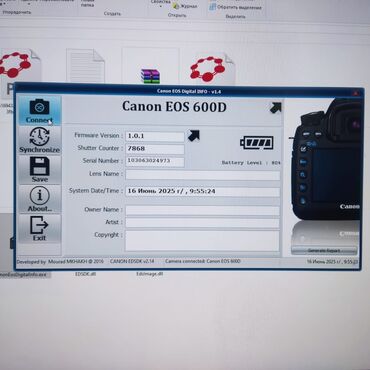Select the blank document file icon in Explorer

click(x=85, y=66)
